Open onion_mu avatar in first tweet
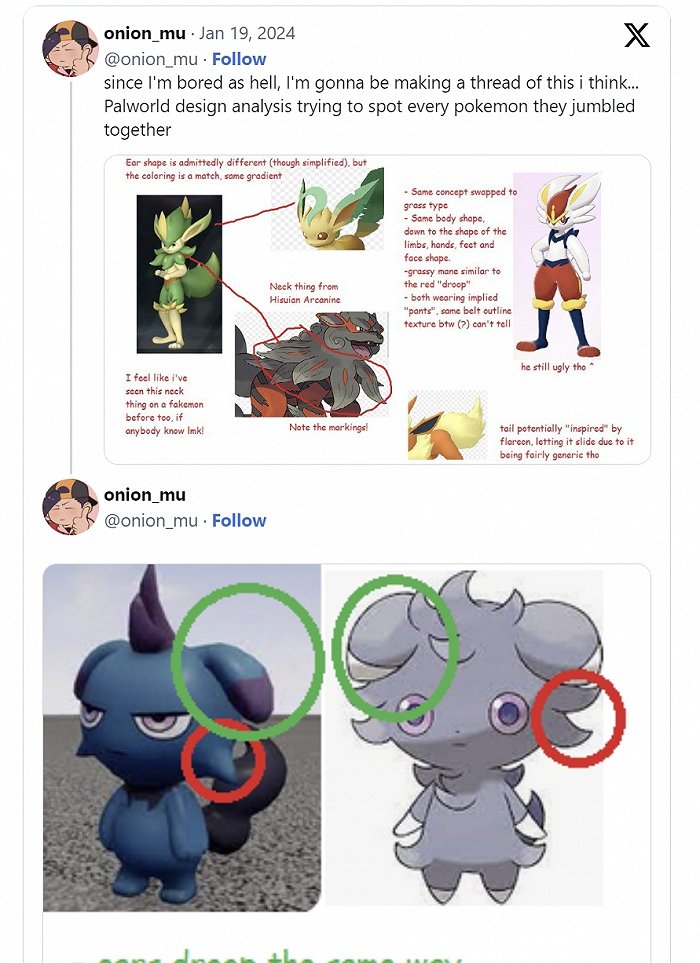The width and height of the screenshot is (700, 963). (x=71, y=48)
